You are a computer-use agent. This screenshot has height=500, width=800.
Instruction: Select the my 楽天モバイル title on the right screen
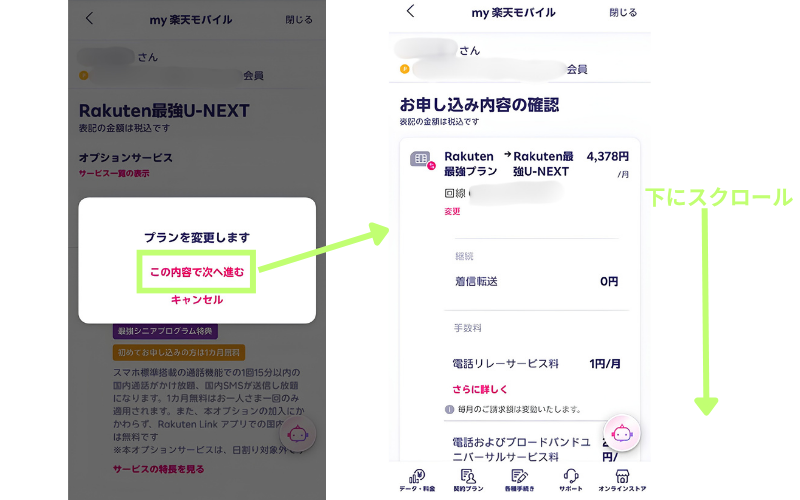[x=513, y=13]
